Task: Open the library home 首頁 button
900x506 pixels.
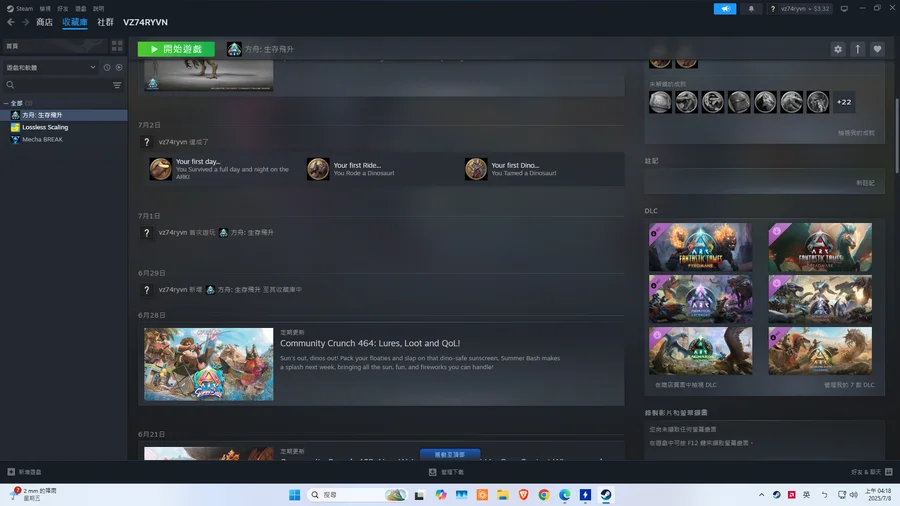Action: tap(55, 46)
